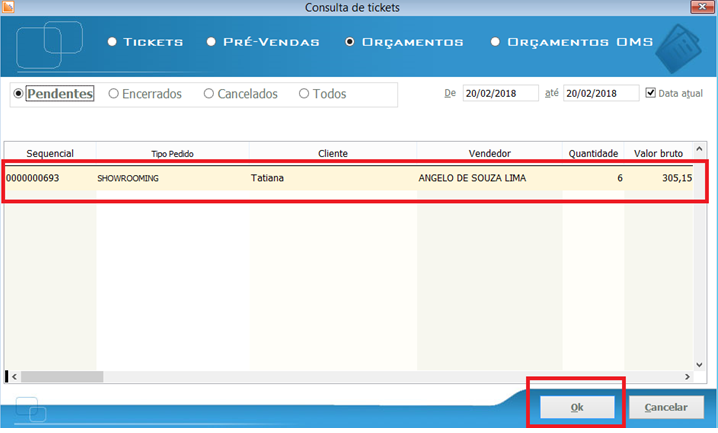Sort by the Quantidade column header
The width and height of the screenshot is (718, 433).
tap(593, 153)
